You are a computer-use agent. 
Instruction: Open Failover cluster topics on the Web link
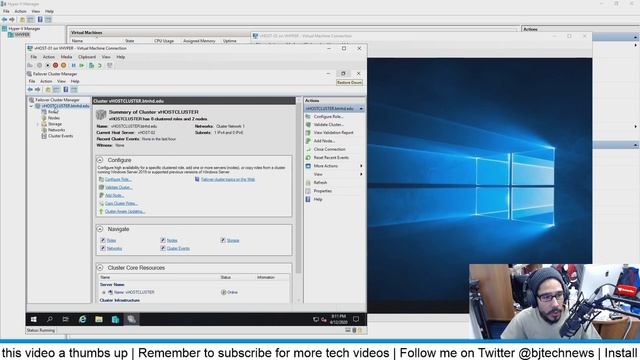click(228, 179)
